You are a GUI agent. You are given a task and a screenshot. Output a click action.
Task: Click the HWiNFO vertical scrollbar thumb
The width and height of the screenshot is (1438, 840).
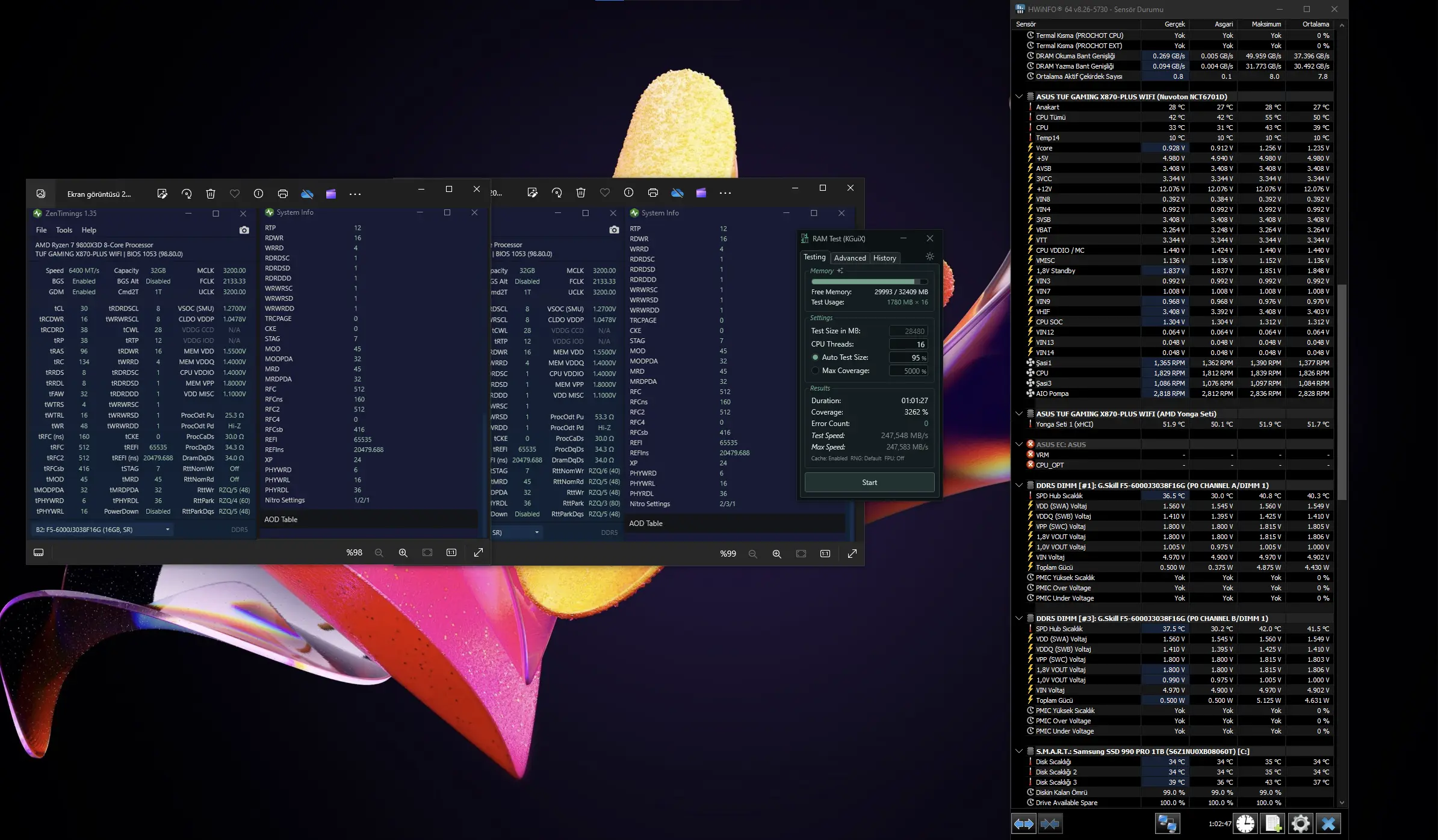coord(1341,392)
